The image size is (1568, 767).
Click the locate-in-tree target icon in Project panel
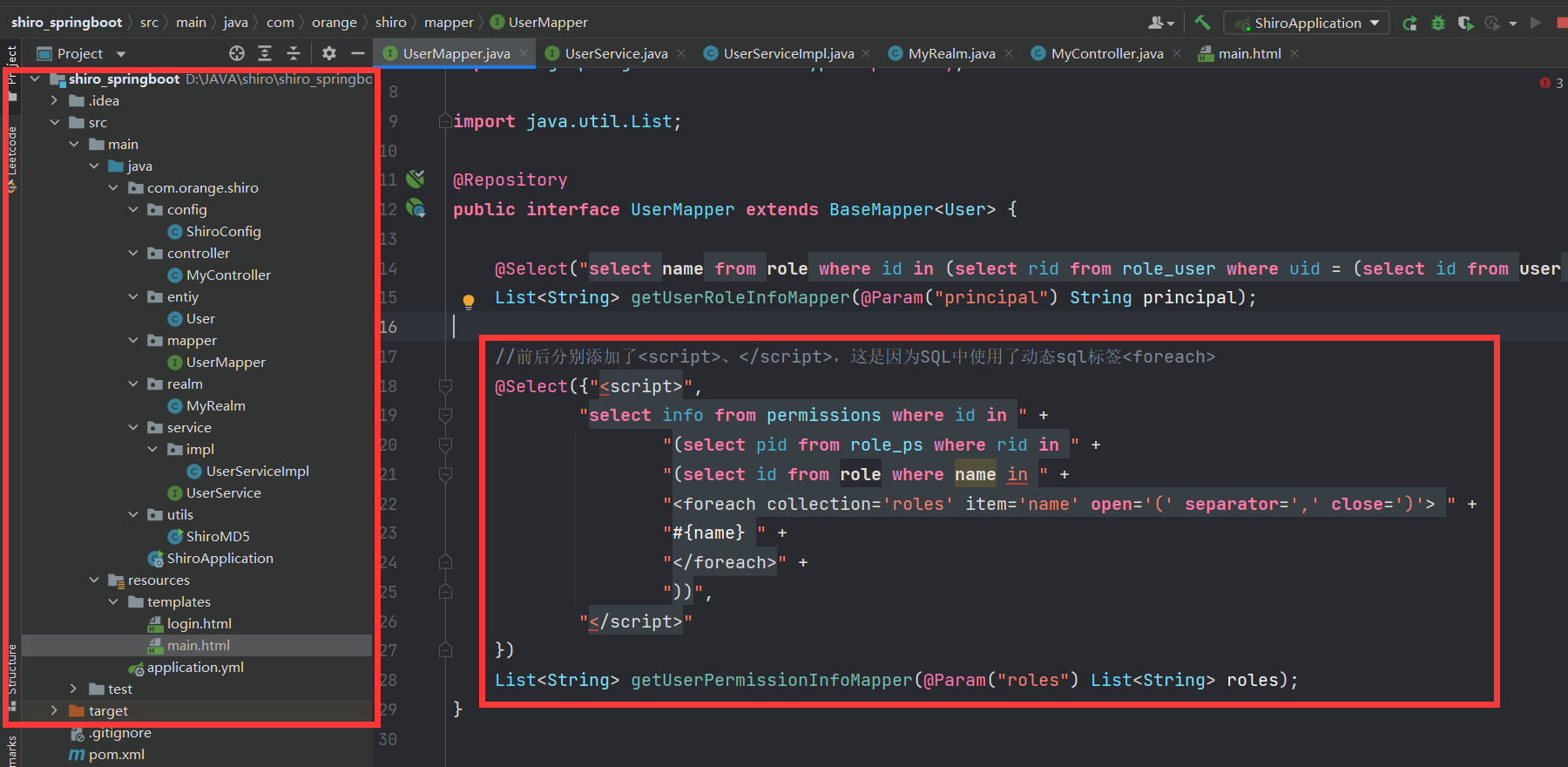pyautogui.click(x=237, y=53)
